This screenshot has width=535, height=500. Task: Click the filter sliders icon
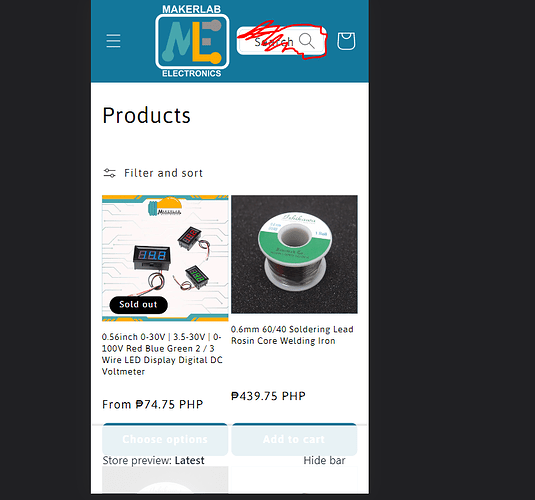(x=110, y=173)
